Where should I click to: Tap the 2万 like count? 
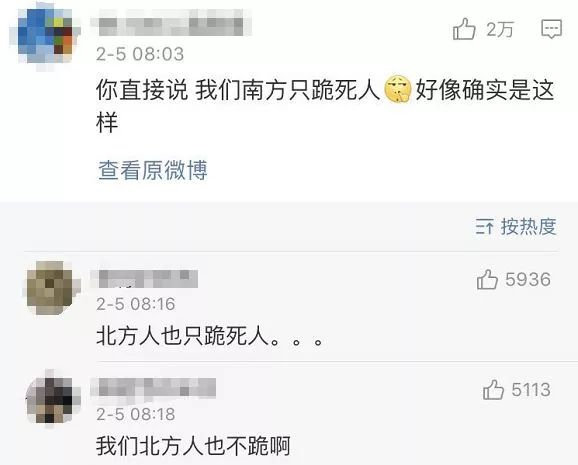tap(500, 29)
